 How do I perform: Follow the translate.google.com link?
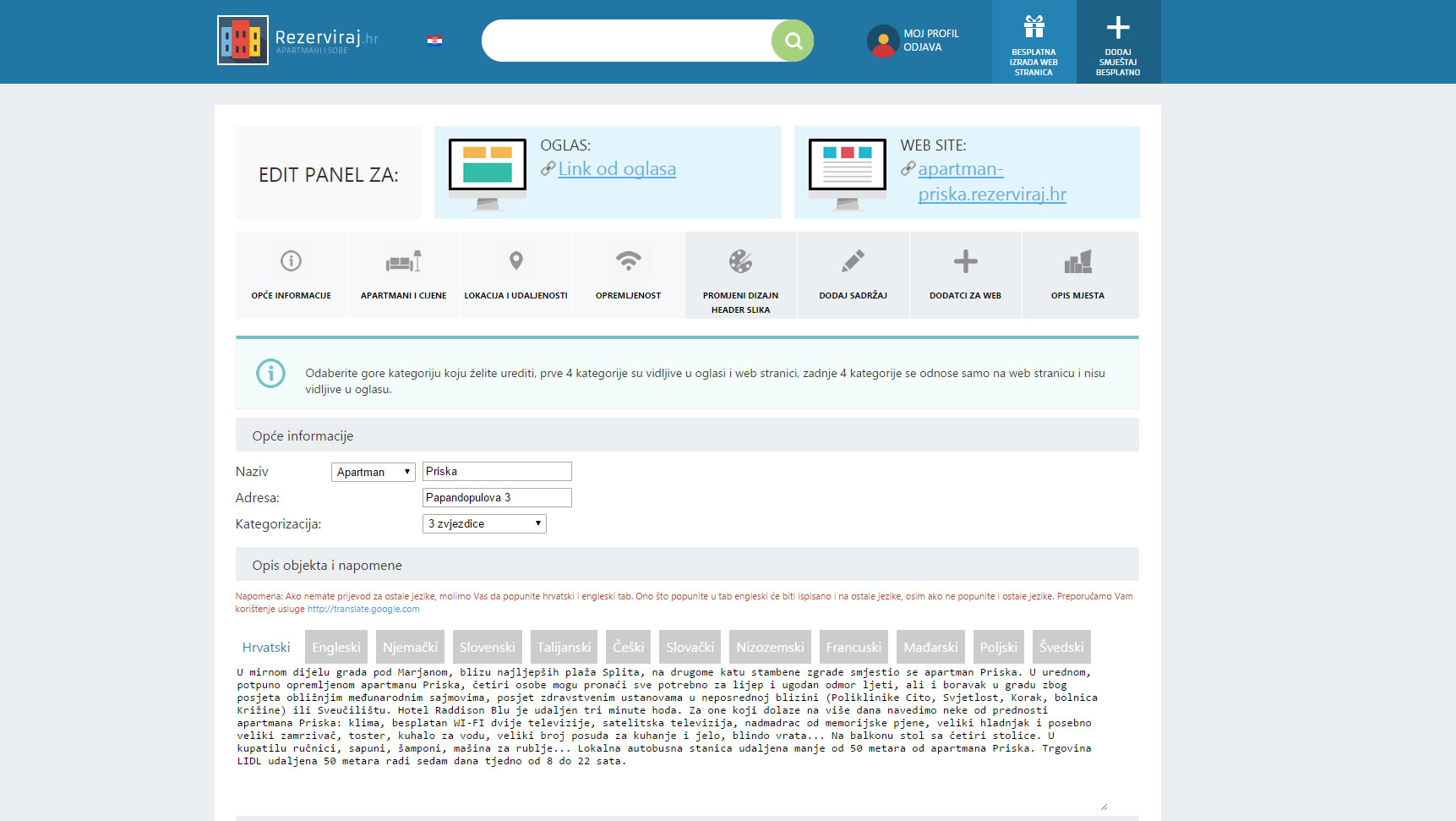[x=363, y=609]
